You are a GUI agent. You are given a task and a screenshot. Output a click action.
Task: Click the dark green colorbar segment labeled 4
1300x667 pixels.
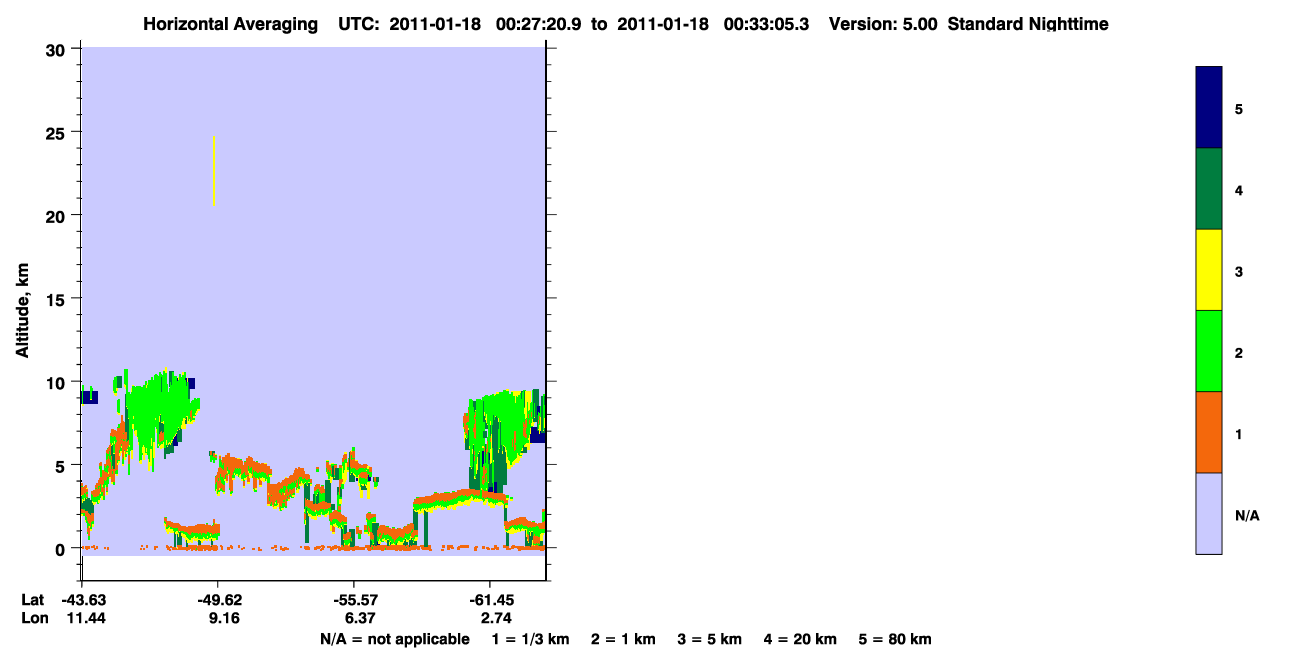(x=1209, y=189)
